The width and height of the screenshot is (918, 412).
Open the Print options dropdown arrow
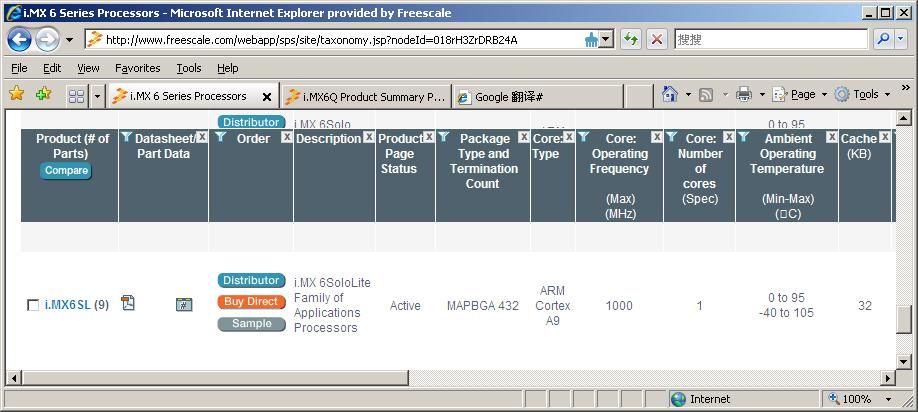point(762,94)
